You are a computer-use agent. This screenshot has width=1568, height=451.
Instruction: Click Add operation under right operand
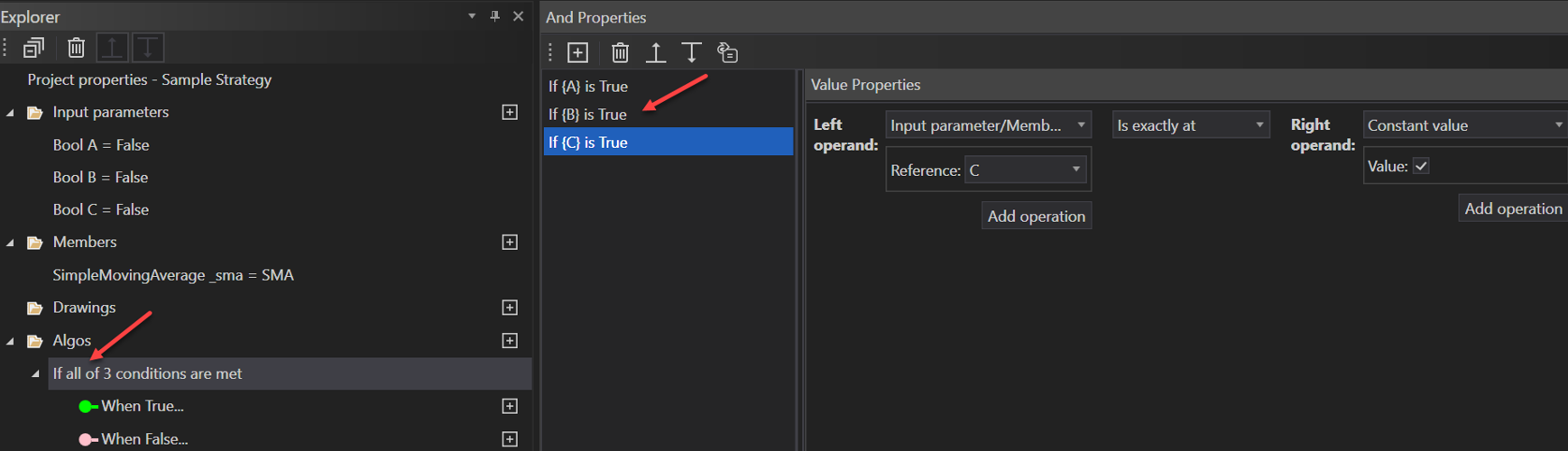tap(1513, 208)
